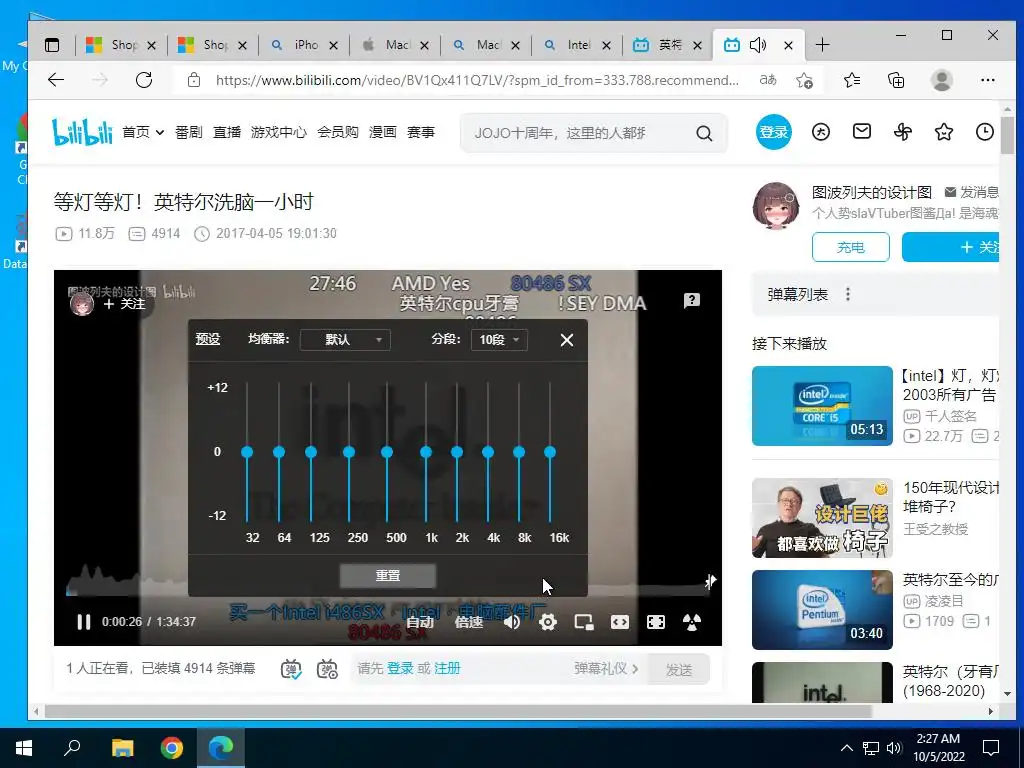Open the 10段 band count dropdown
The width and height of the screenshot is (1024, 768).
click(499, 340)
